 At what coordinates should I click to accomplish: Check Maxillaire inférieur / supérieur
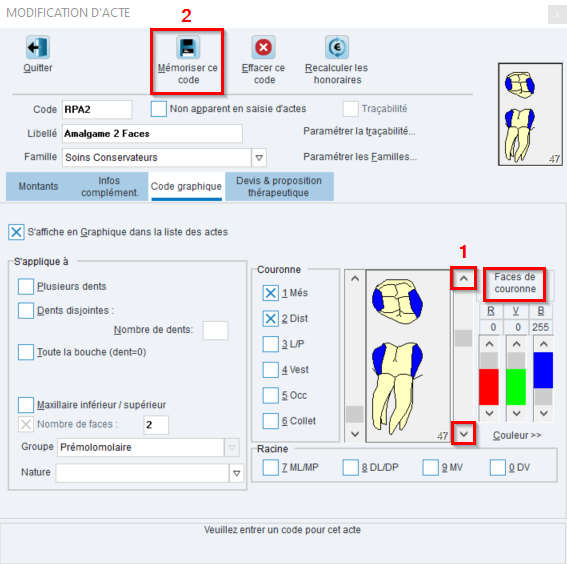click(x=26, y=405)
